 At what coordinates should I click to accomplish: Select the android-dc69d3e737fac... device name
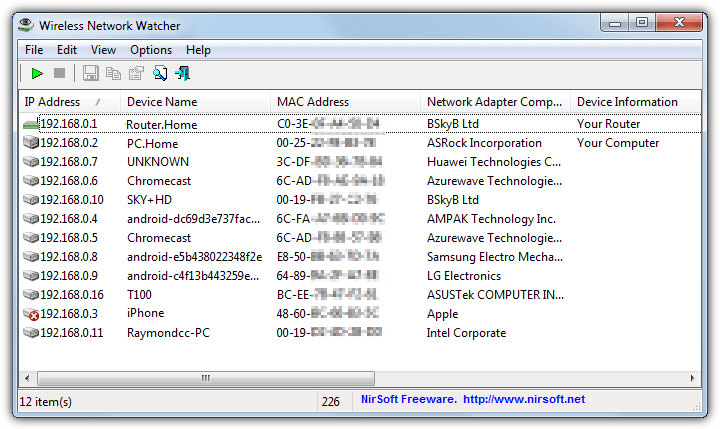click(193, 219)
